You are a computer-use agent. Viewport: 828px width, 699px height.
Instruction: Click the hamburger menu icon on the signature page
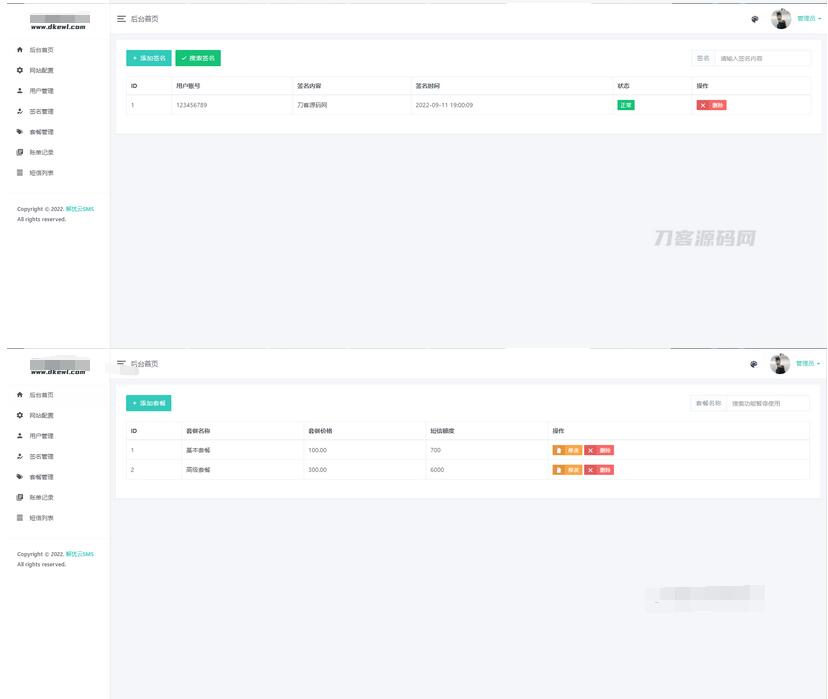121,19
